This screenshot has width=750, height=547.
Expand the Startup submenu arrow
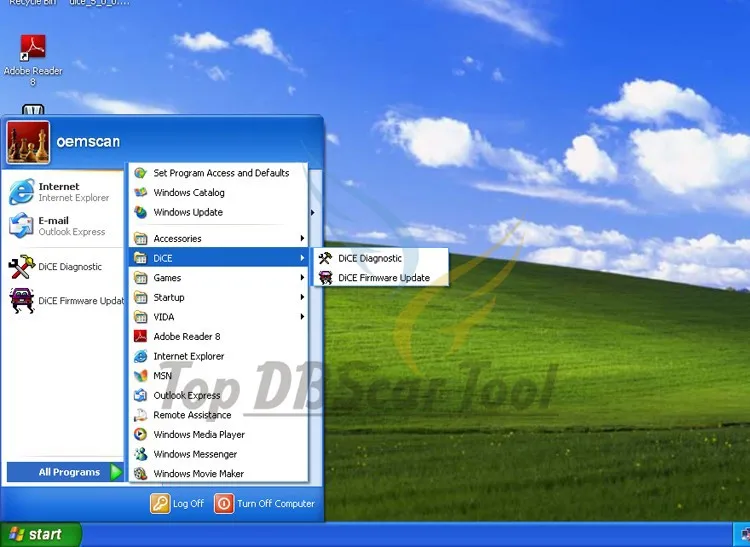(302, 297)
